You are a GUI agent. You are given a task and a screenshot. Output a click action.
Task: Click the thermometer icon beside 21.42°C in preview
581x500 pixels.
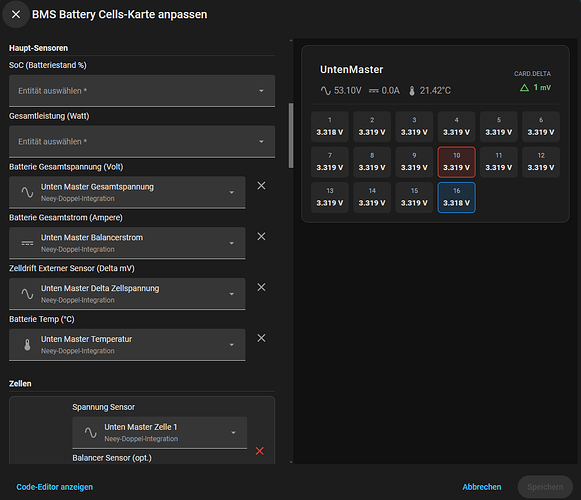tap(412, 91)
